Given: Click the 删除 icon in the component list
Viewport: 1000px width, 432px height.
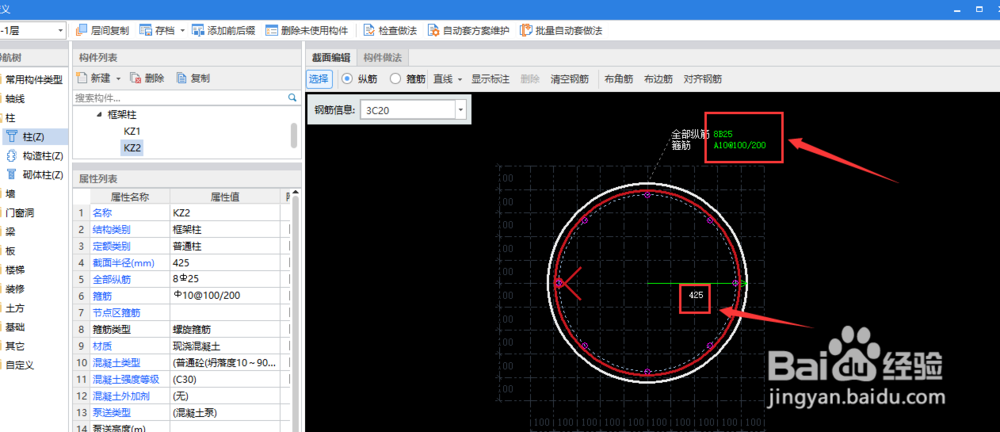Looking at the screenshot, I should (135, 78).
